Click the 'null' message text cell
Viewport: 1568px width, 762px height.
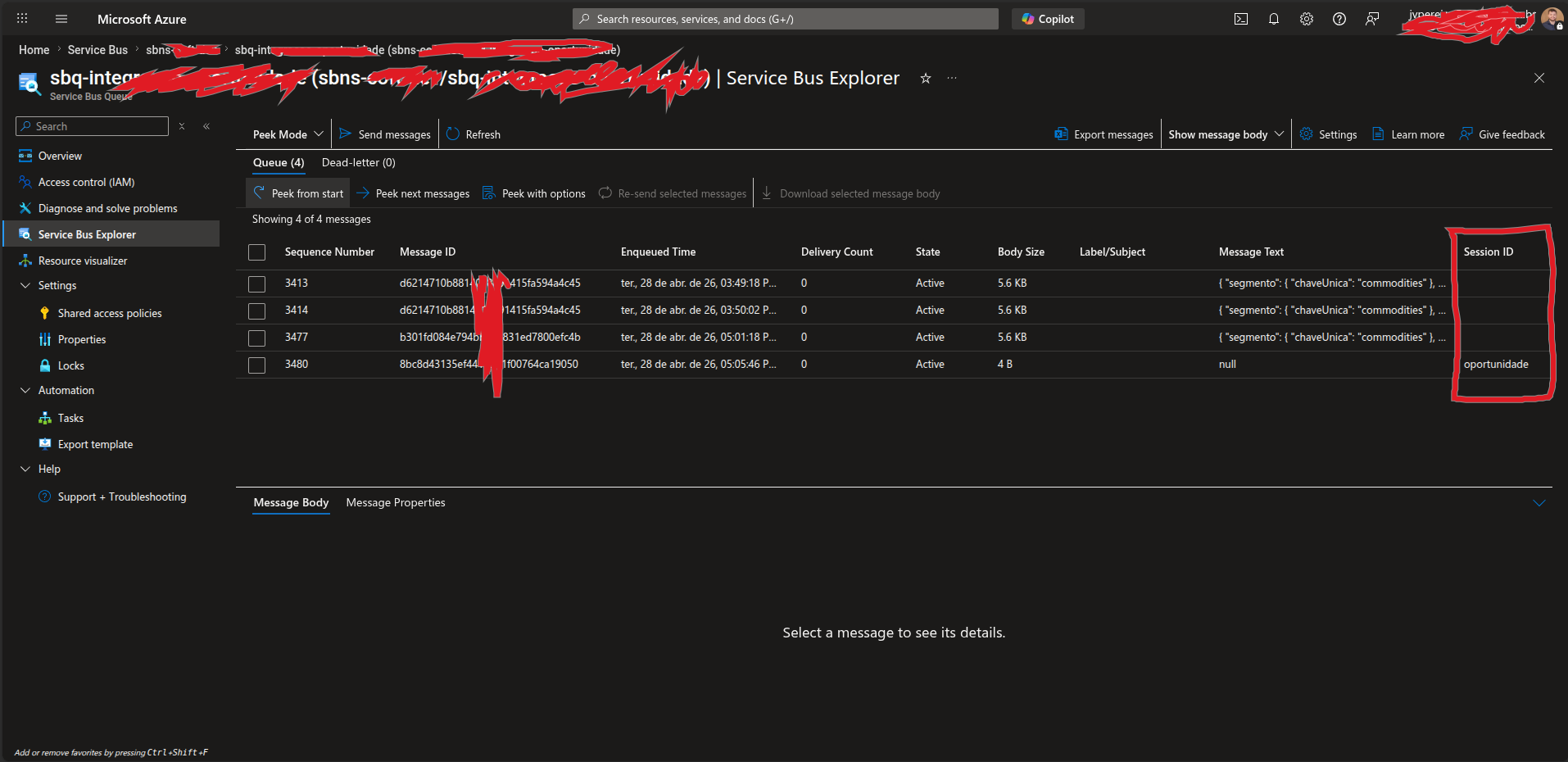[1227, 365]
